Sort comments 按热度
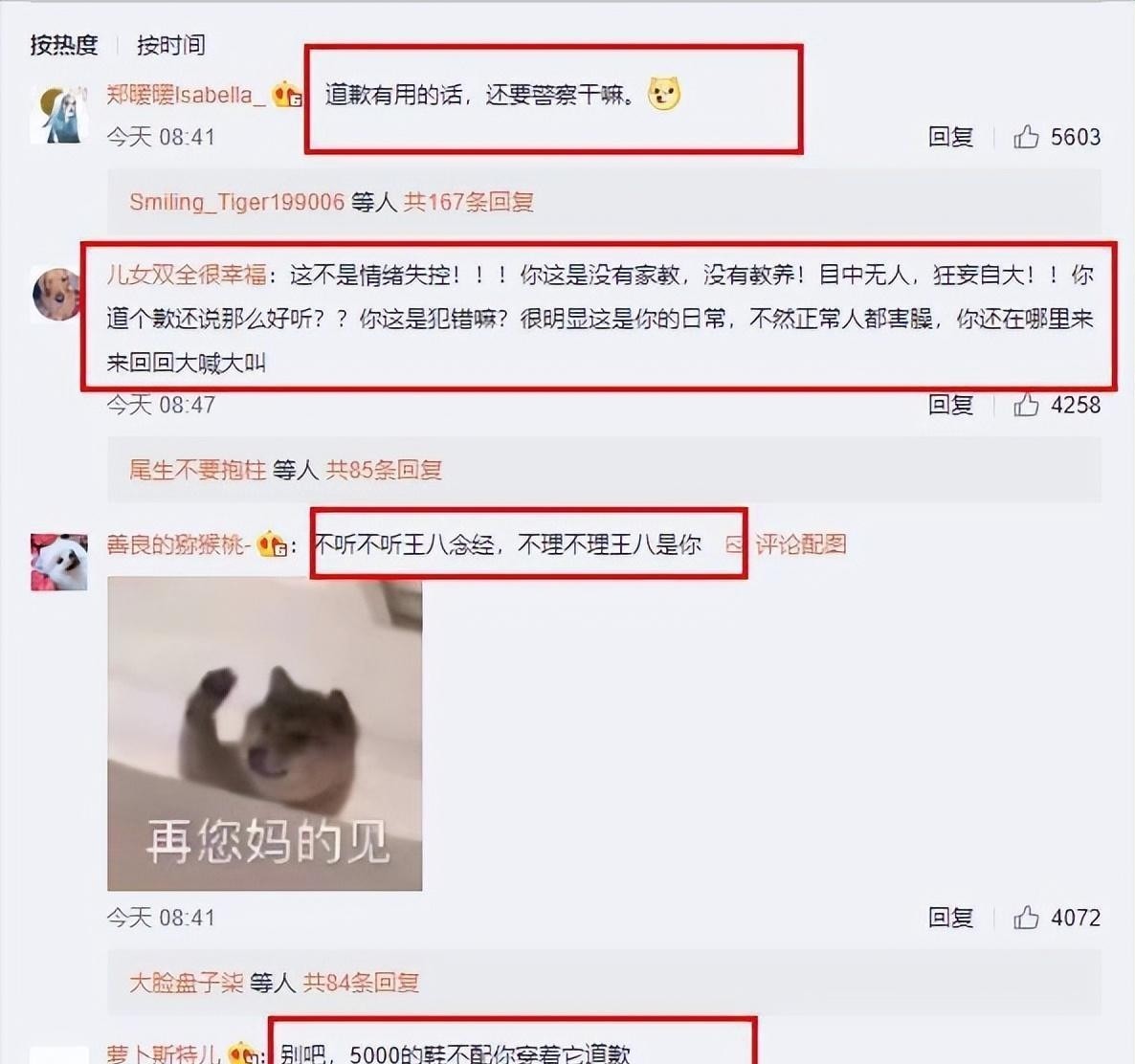 tap(64, 45)
